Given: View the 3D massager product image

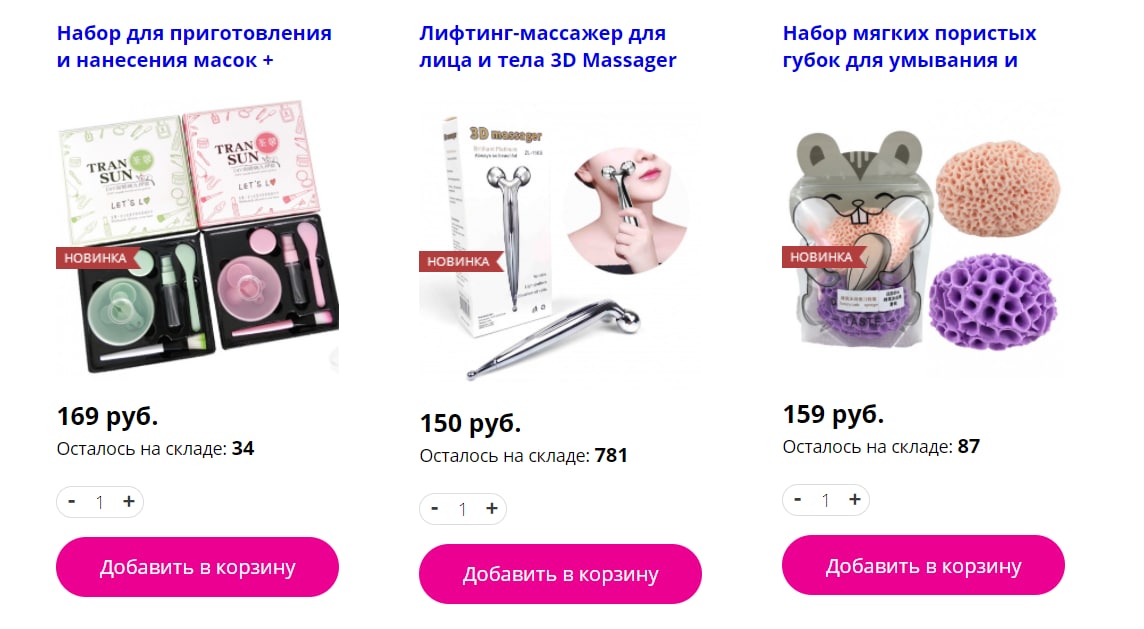Looking at the screenshot, I should click(560, 244).
